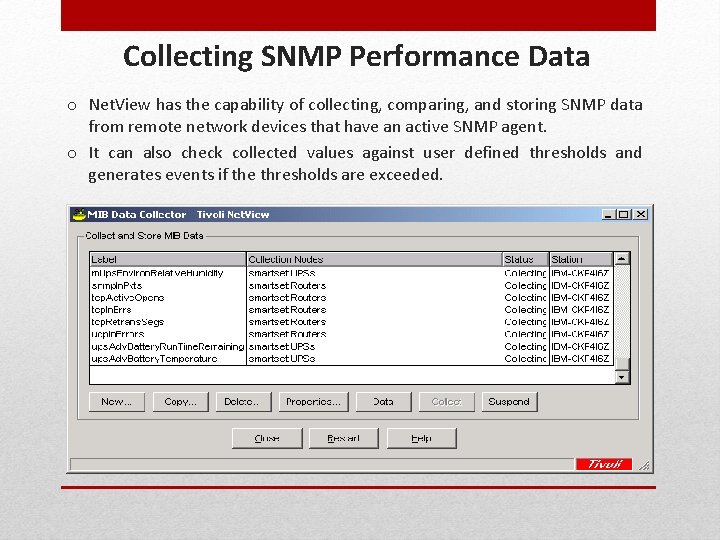Select the upsAdvBatteryRunTimeRemaining row
The image size is (720, 540).
(351, 347)
